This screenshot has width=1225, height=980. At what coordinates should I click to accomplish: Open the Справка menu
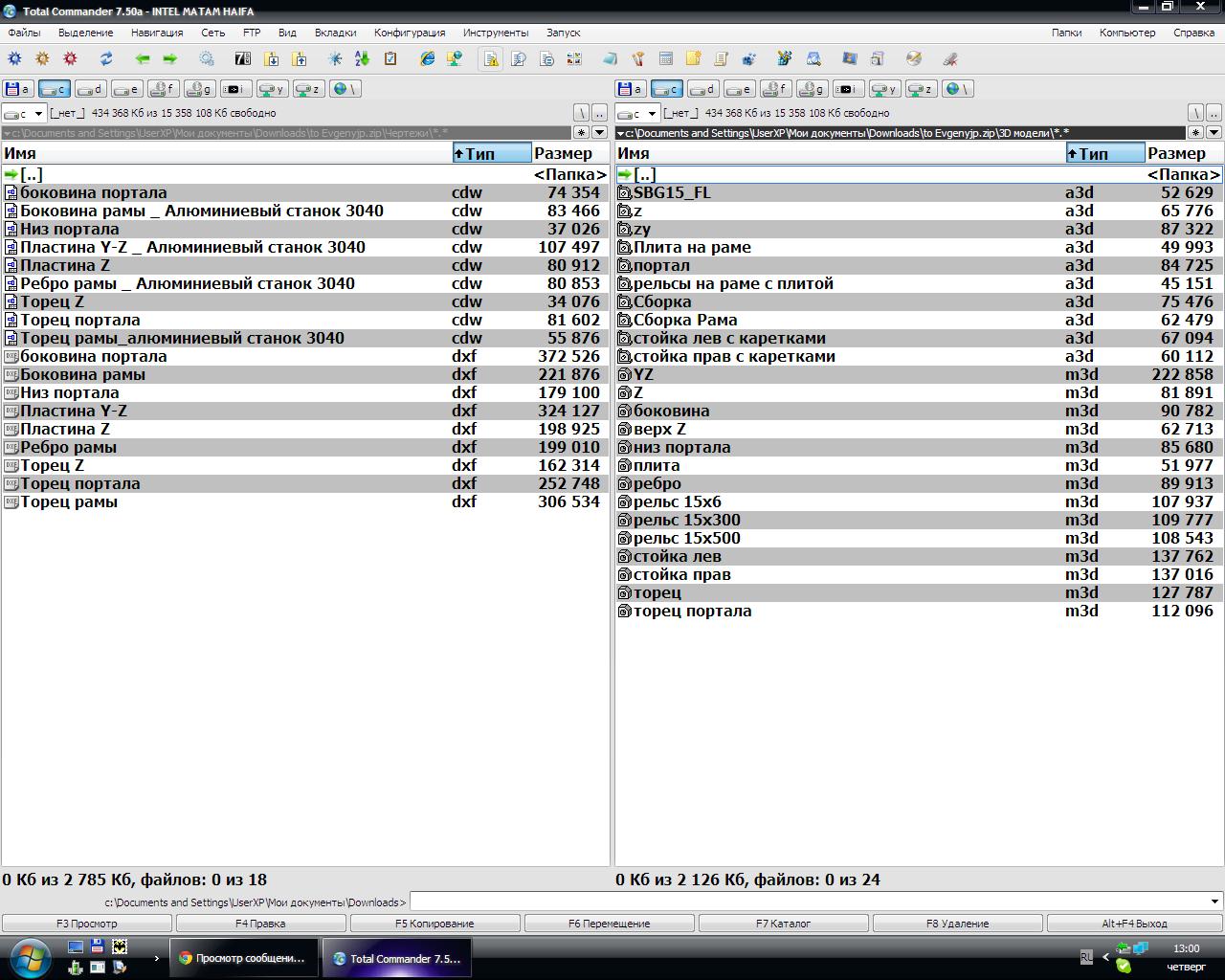click(1194, 33)
